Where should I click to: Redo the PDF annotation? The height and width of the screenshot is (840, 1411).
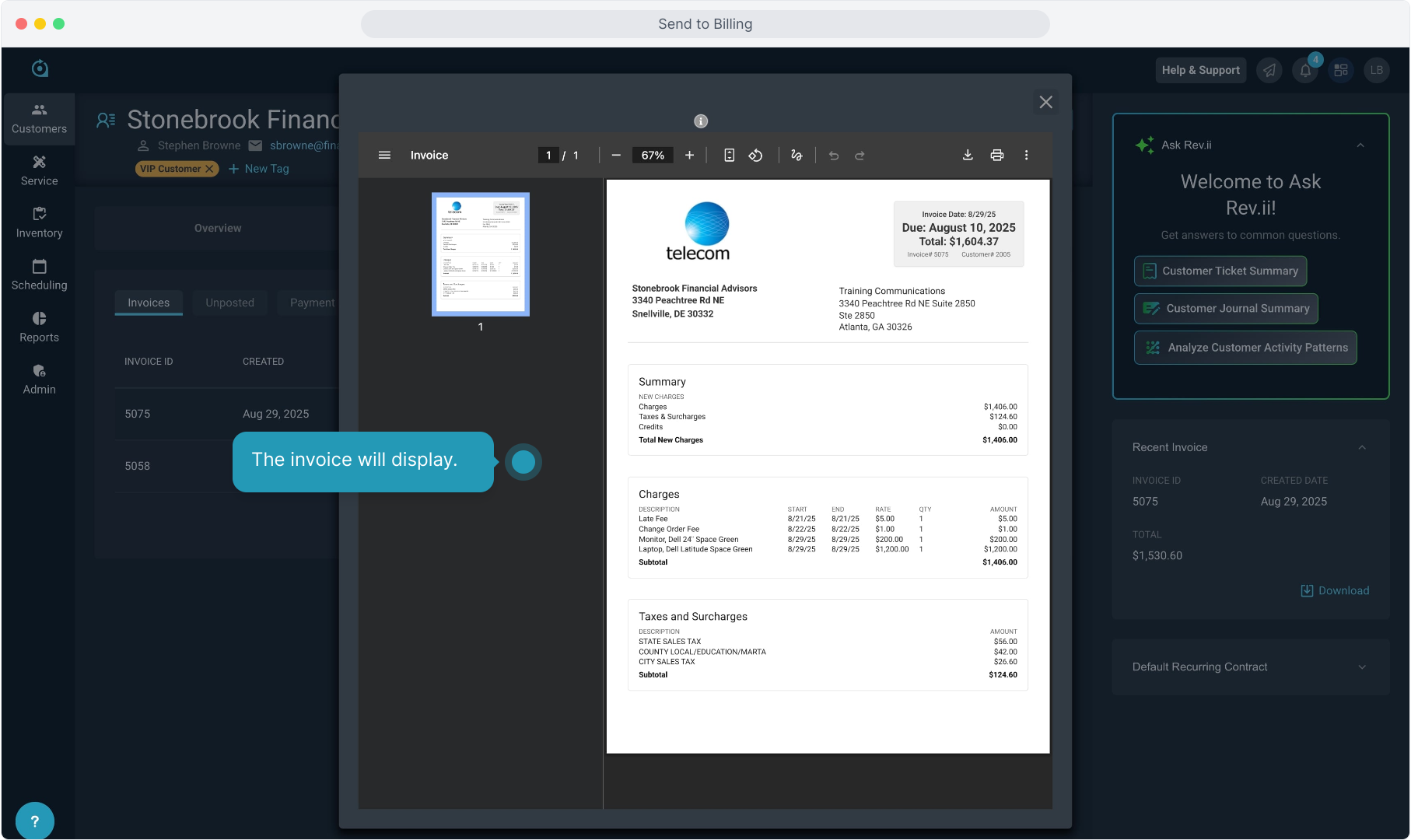click(860, 156)
